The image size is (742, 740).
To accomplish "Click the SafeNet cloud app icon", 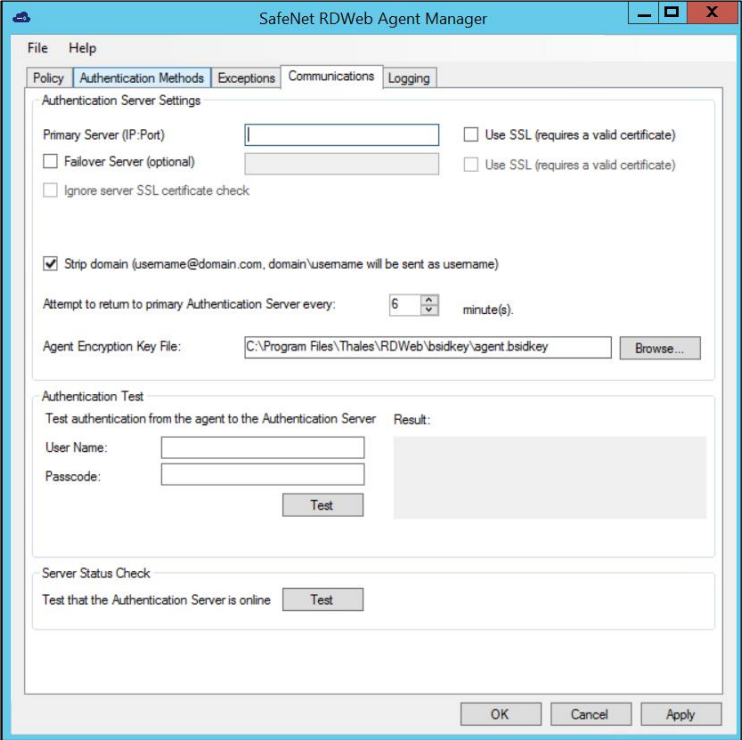I will [21, 18].
